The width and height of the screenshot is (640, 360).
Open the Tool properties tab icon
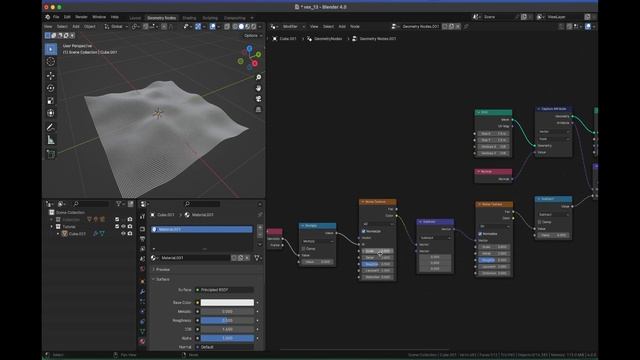(142, 216)
